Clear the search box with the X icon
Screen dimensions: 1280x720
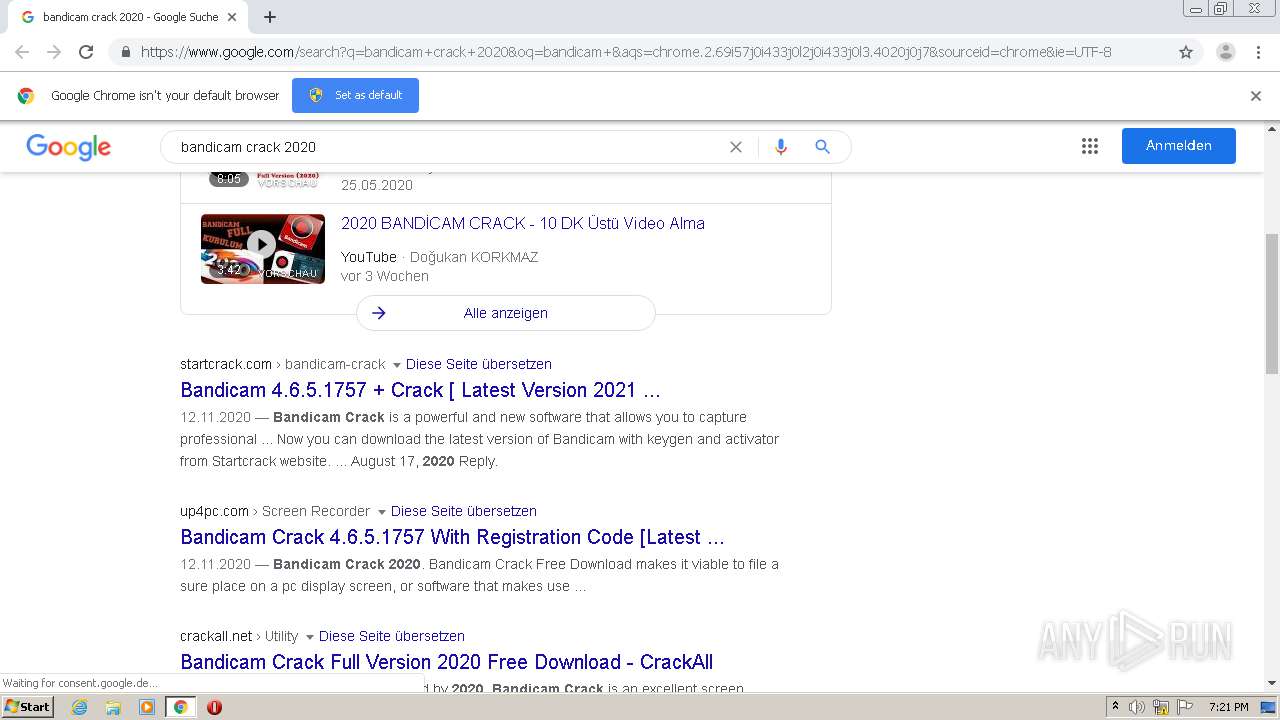(736, 147)
